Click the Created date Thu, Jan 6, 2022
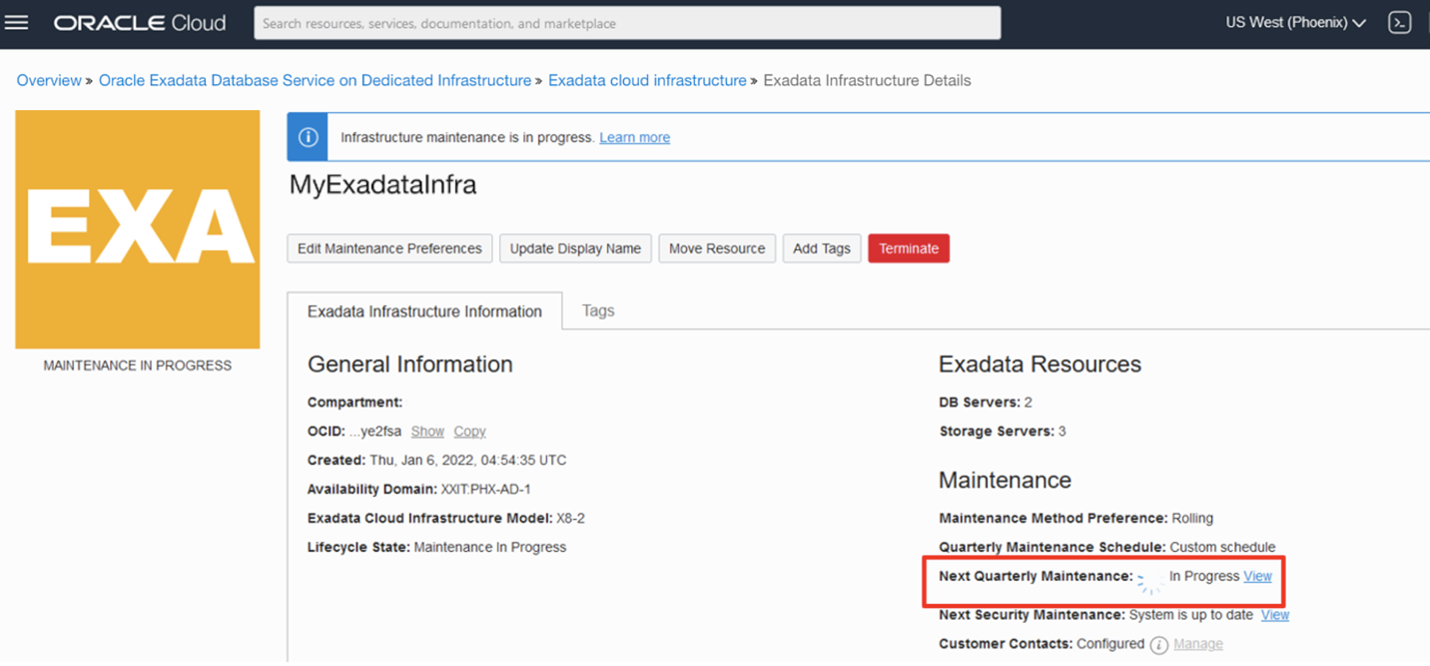The width and height of the screenshot is (1430, 666). click(468, 460)
